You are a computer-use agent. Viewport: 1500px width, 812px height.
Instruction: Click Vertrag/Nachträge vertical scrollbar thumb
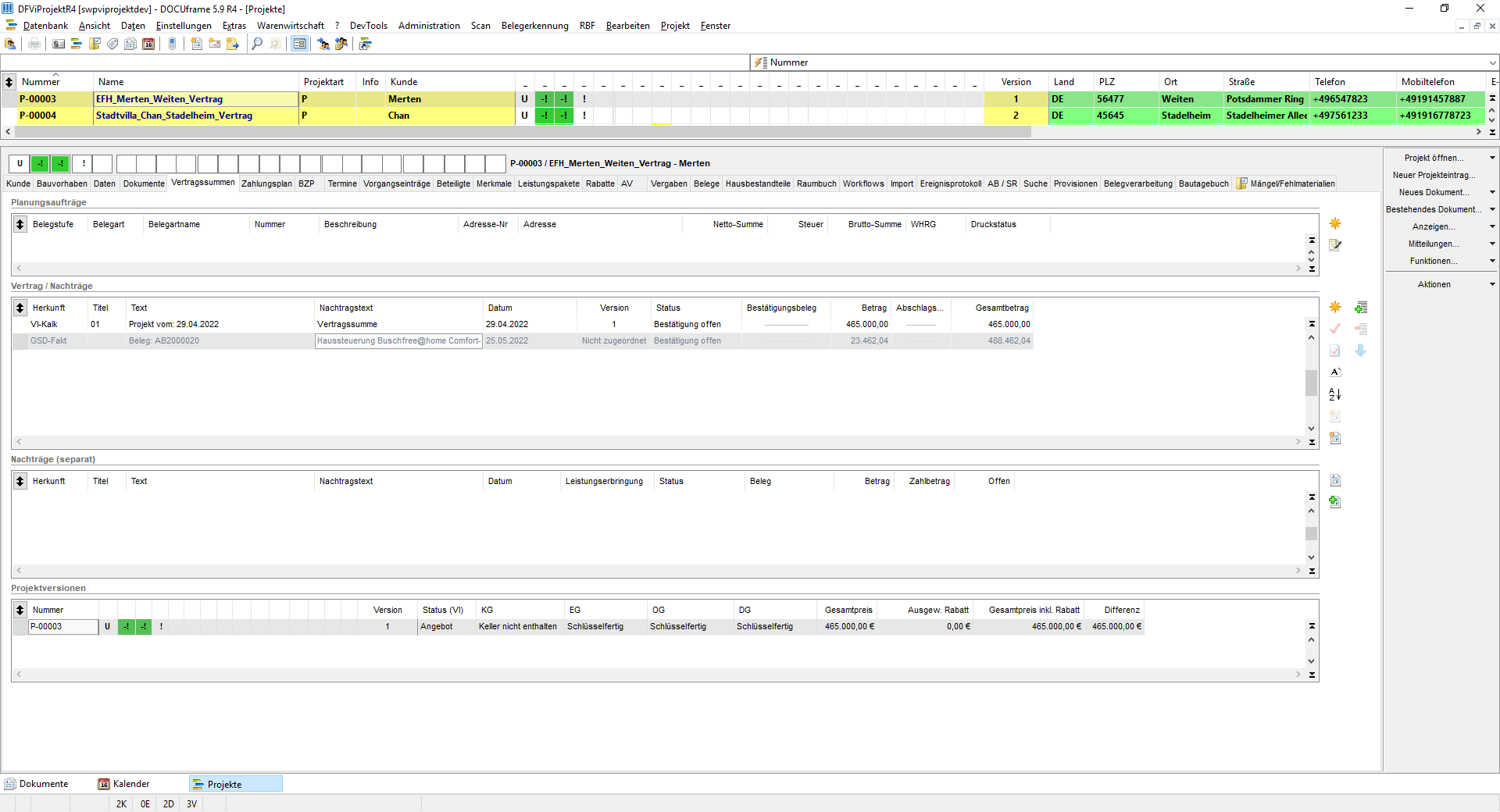[1312, 383]
